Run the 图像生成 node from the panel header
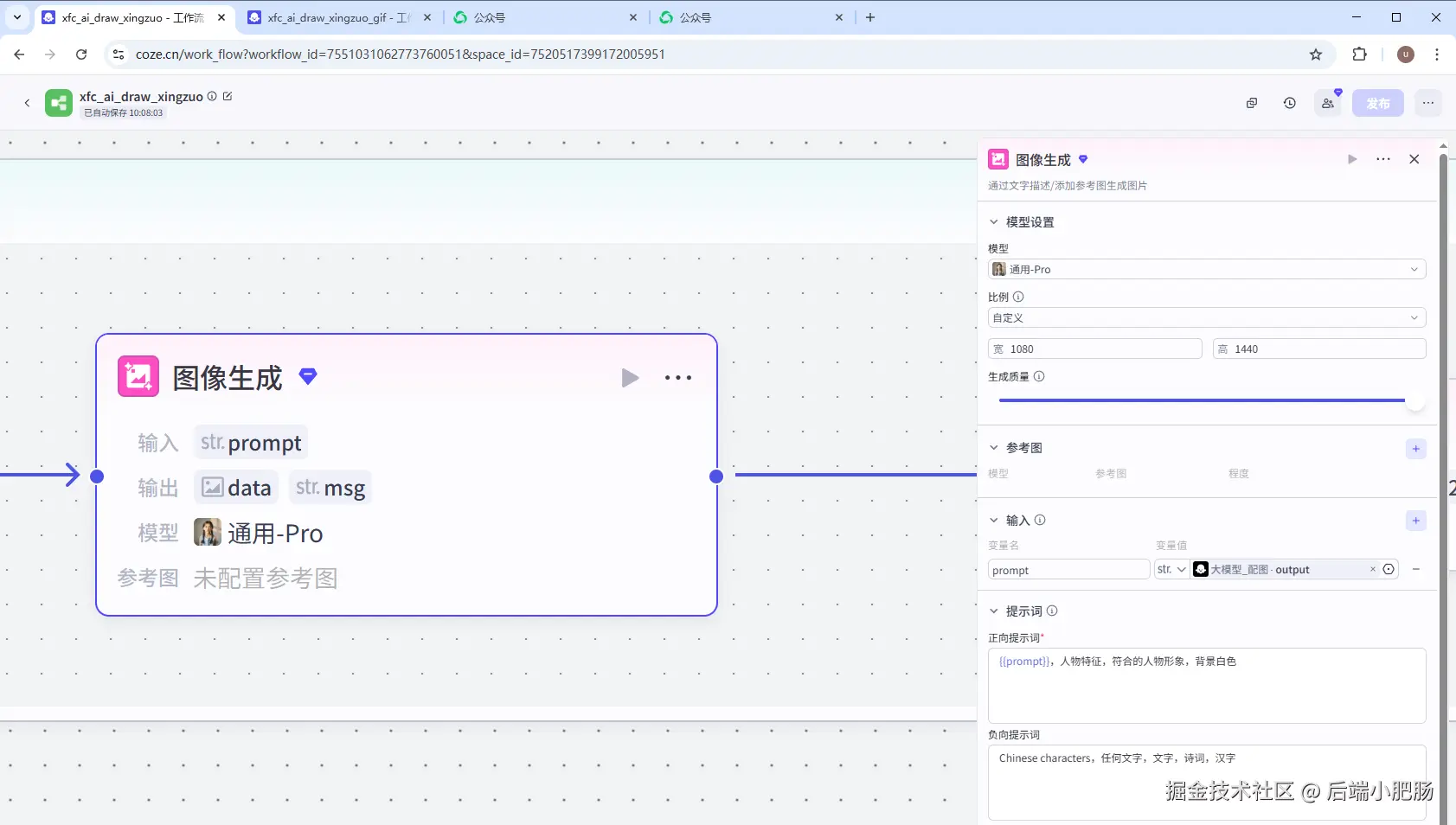The width and height of the screenshot is (1456, 825). pos(1352,159)
